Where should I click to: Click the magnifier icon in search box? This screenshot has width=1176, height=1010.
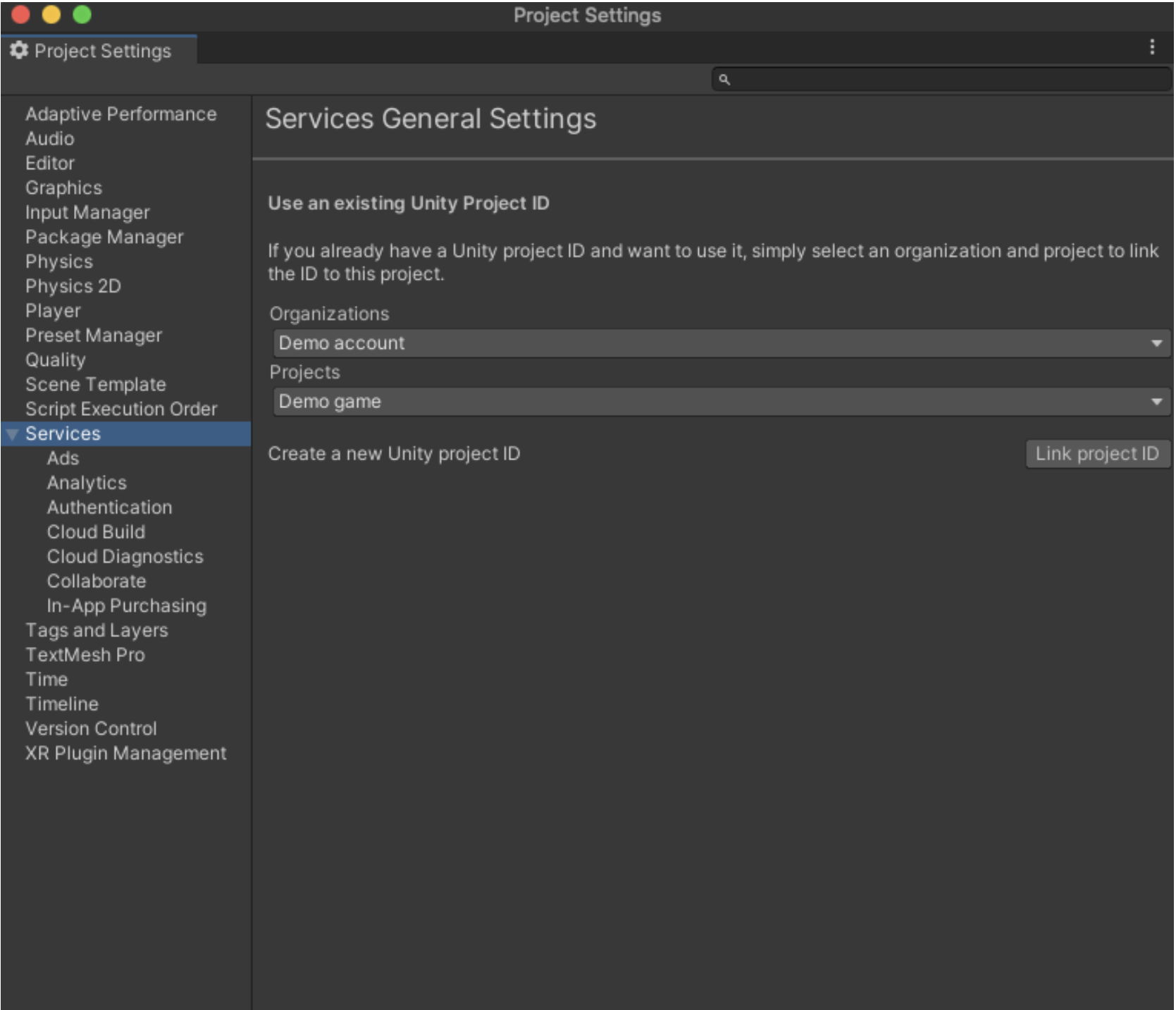pos(724,80)
